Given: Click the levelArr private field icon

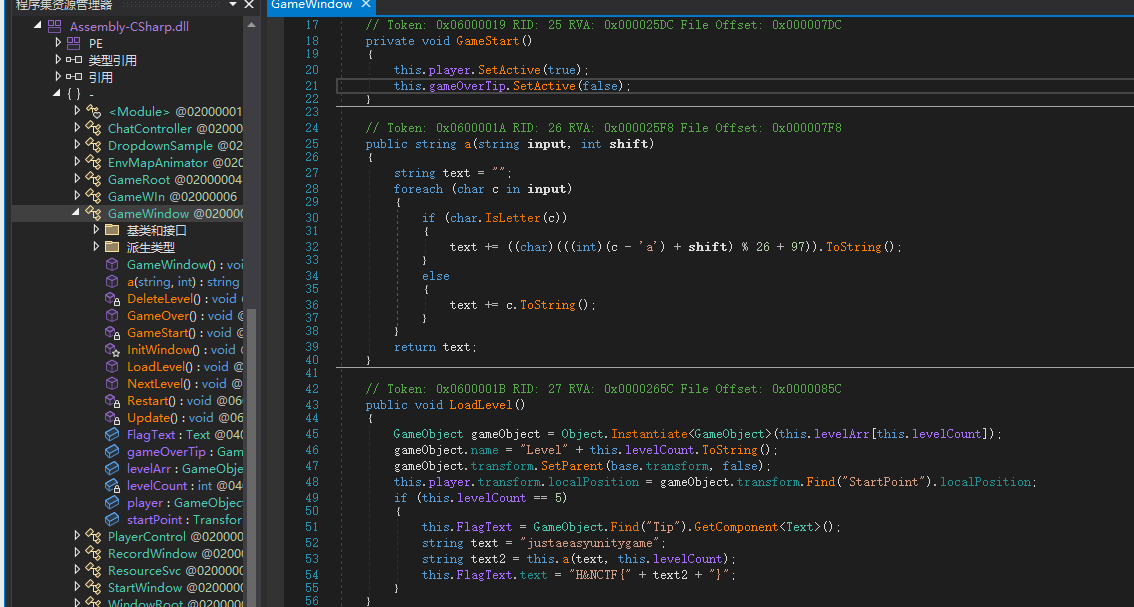Looking at the screenshot, I should [112, 468].
